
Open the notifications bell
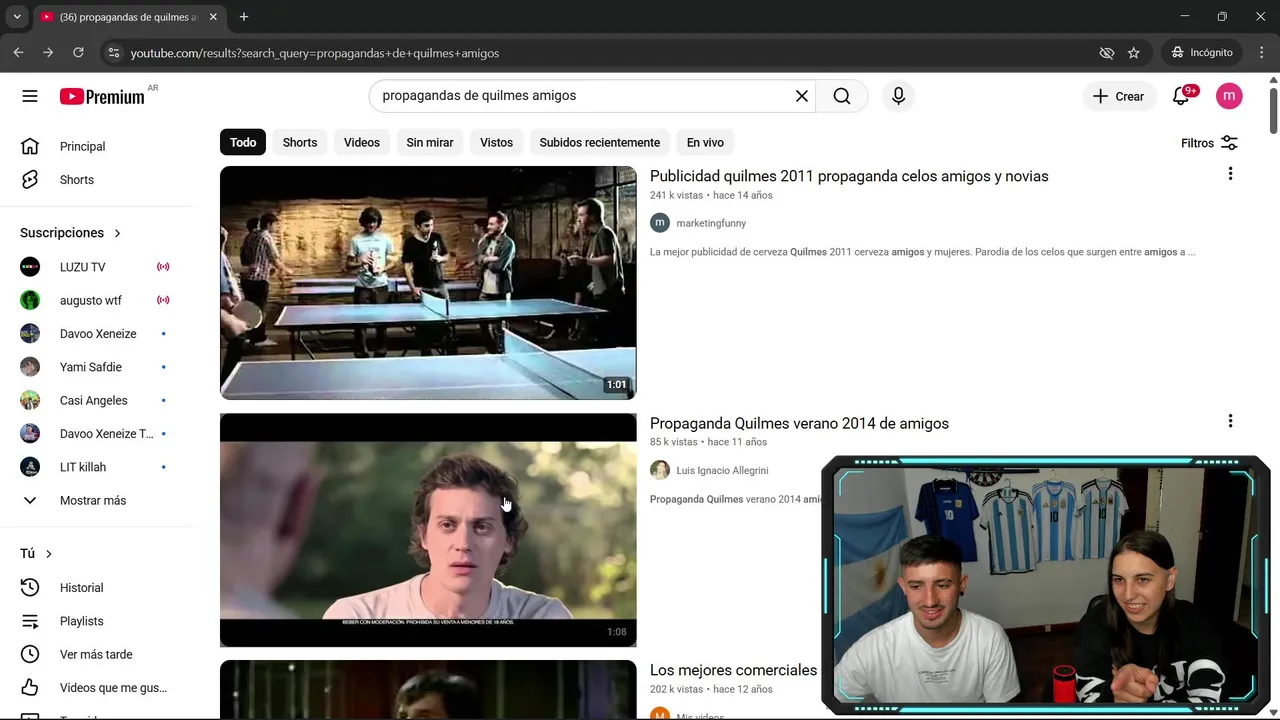[1181, 96]
